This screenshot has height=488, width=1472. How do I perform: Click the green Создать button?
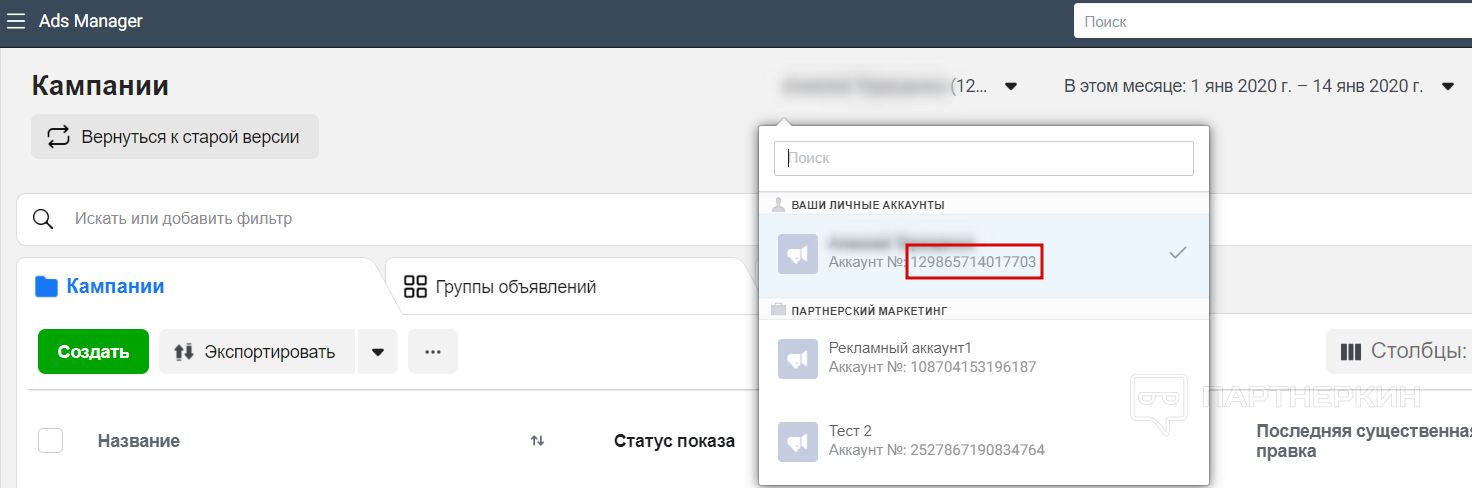pyautogui.click(x=93, y=352)
